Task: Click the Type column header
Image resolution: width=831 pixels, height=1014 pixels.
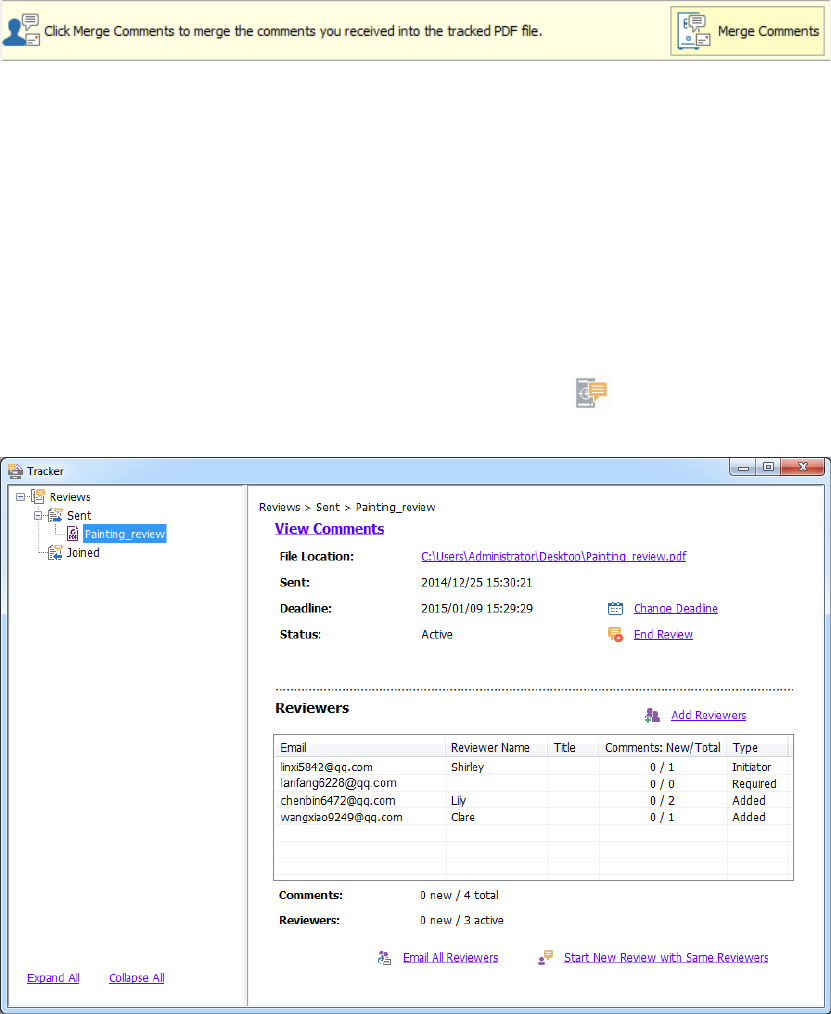Action: pyautogui.click(x=757, y=748)
